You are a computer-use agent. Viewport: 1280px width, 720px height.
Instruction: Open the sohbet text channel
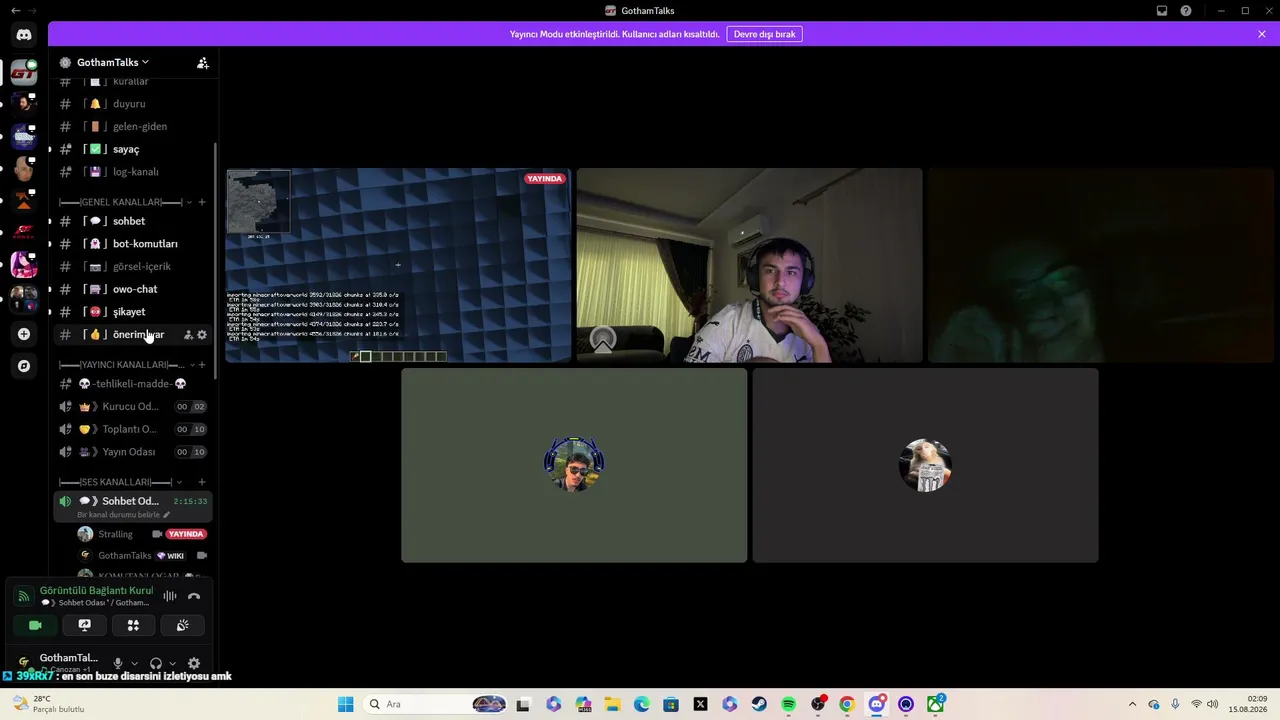[133, 221]
